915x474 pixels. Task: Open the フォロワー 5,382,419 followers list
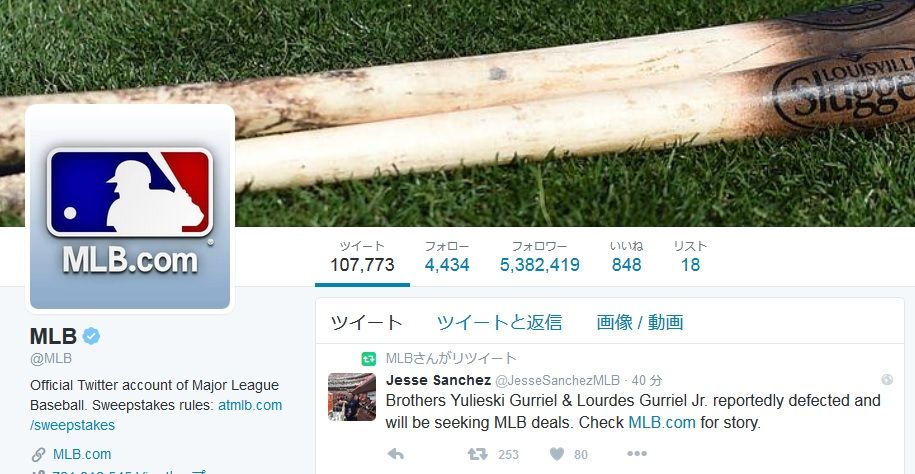540,257
